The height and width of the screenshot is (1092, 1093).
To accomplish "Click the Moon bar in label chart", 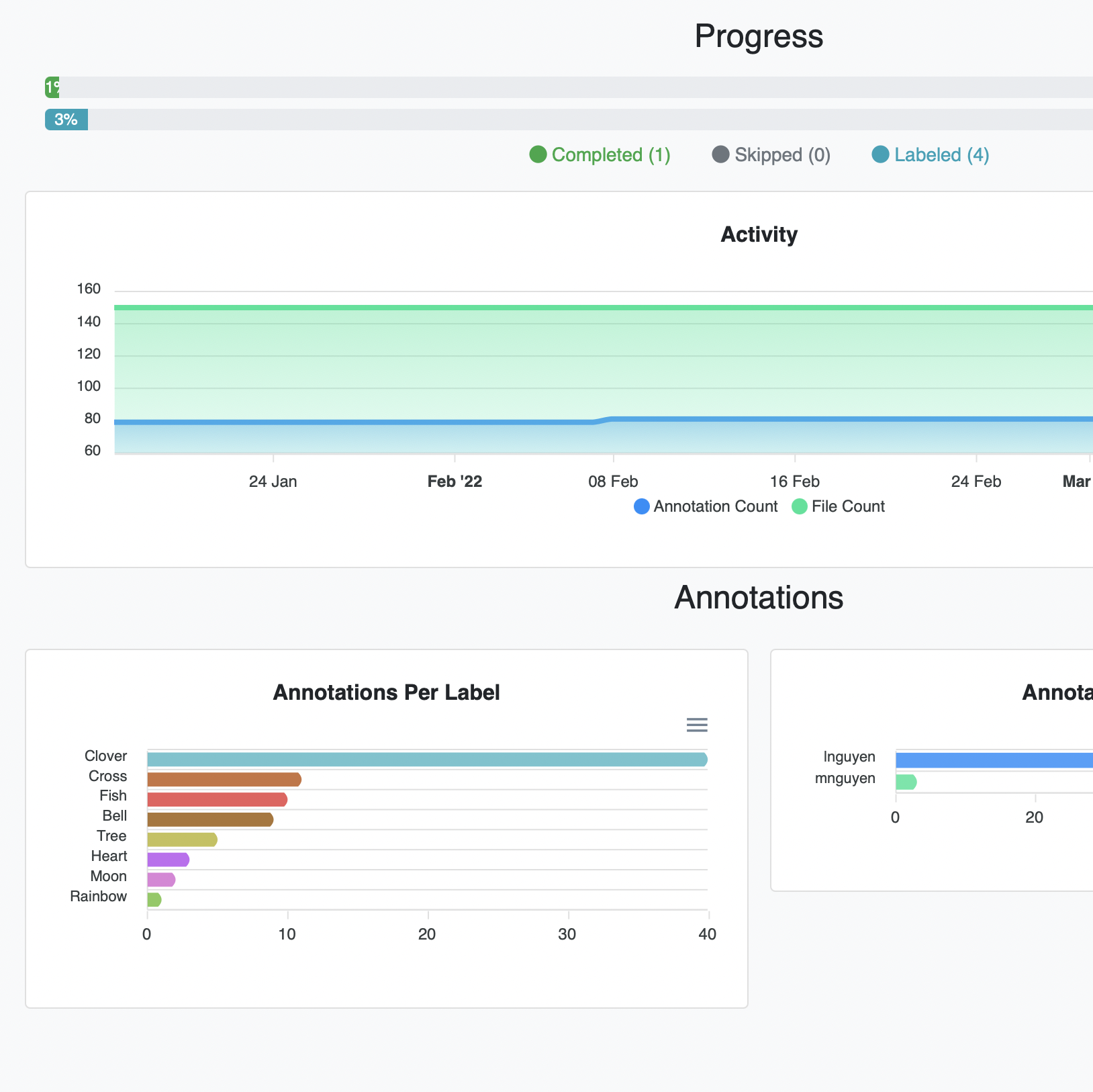I will (161, 880).
